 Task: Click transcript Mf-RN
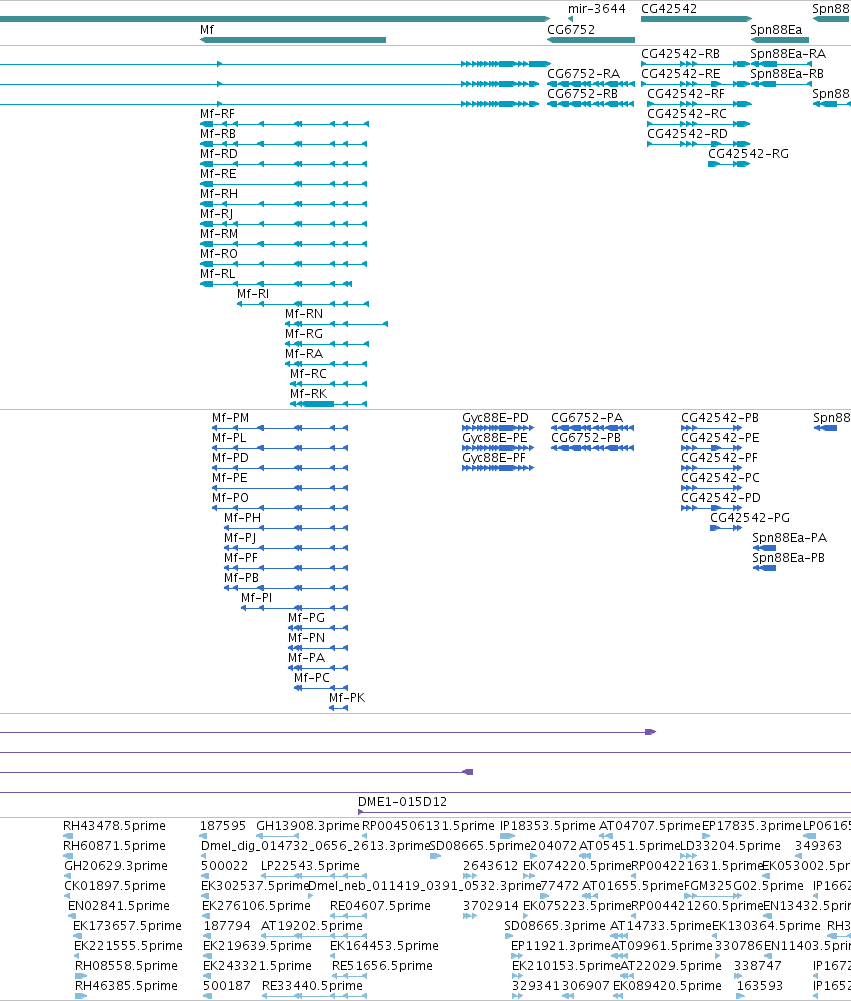(x=336, y=324)
